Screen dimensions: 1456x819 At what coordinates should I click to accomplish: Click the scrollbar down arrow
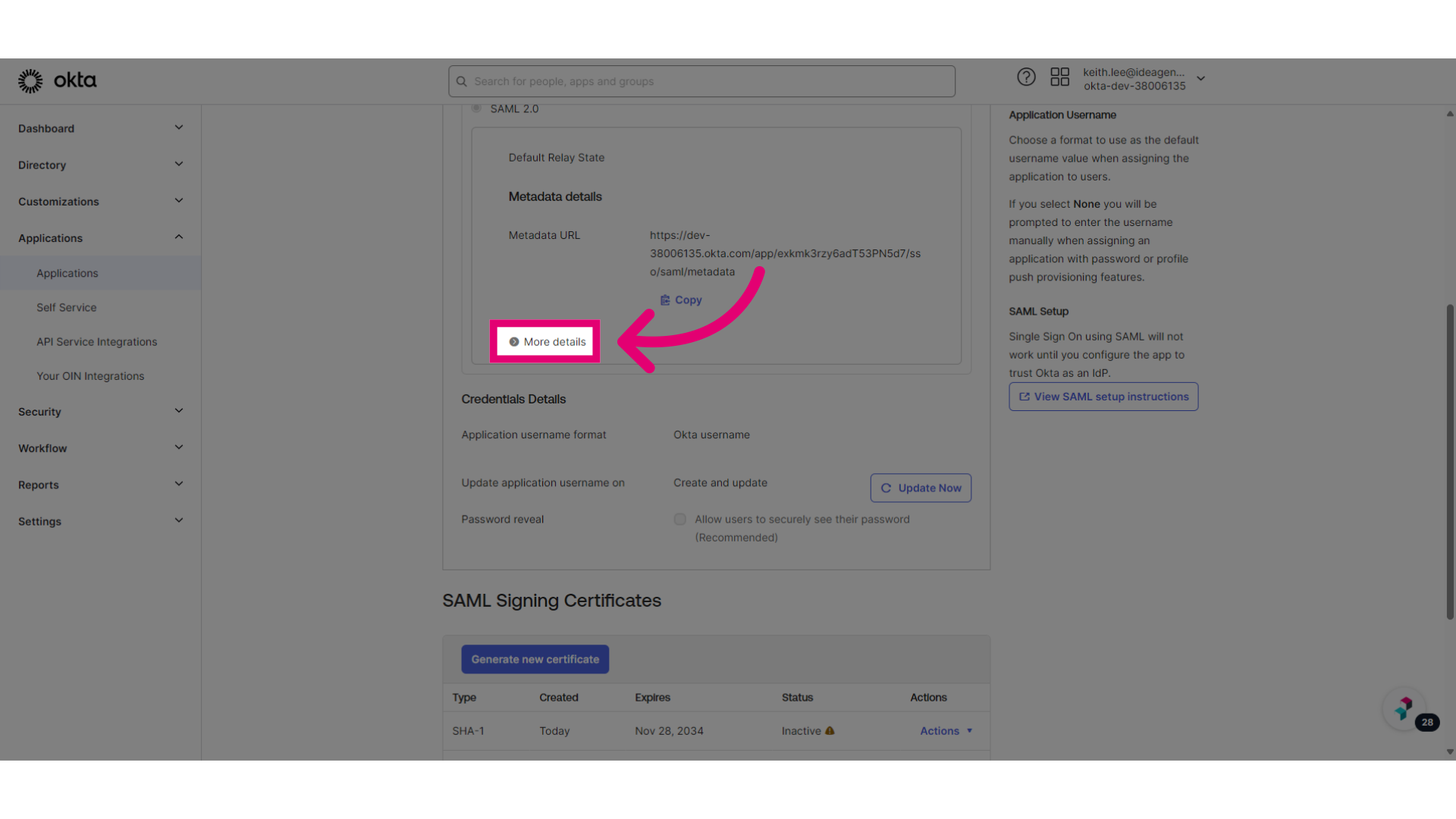[1450, 752]
